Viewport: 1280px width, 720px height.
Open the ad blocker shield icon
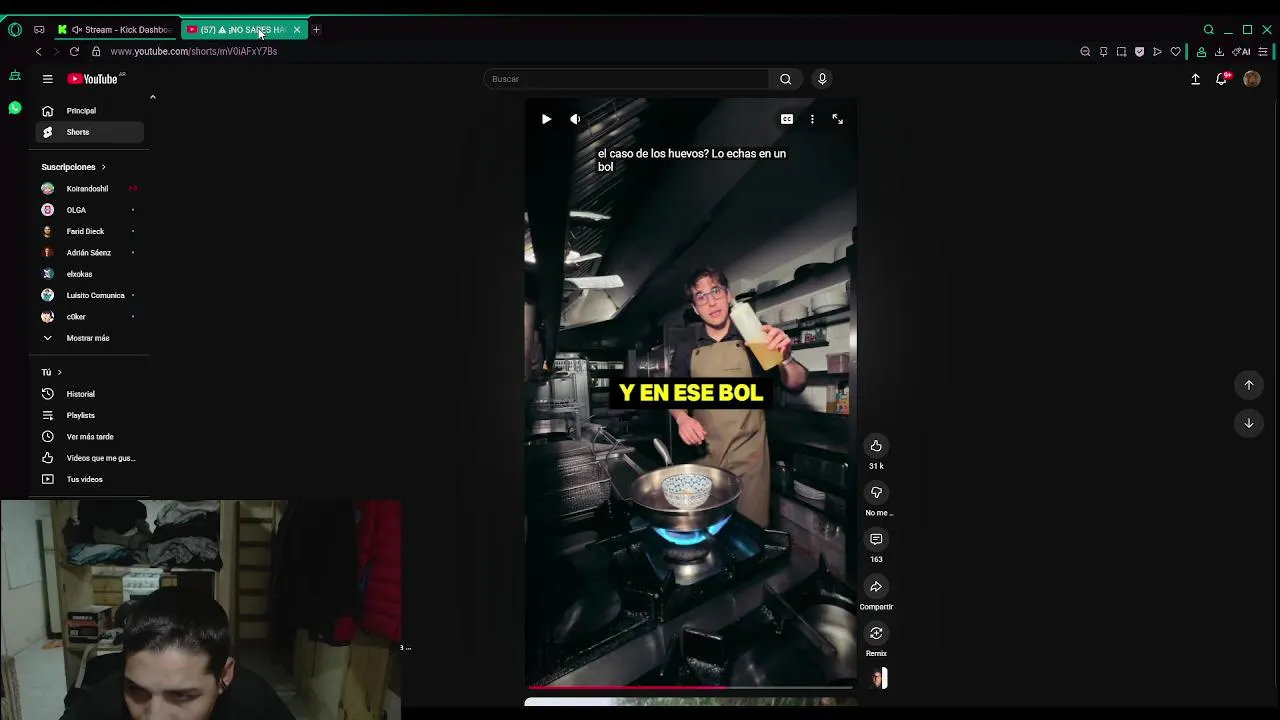[1139, 52]
